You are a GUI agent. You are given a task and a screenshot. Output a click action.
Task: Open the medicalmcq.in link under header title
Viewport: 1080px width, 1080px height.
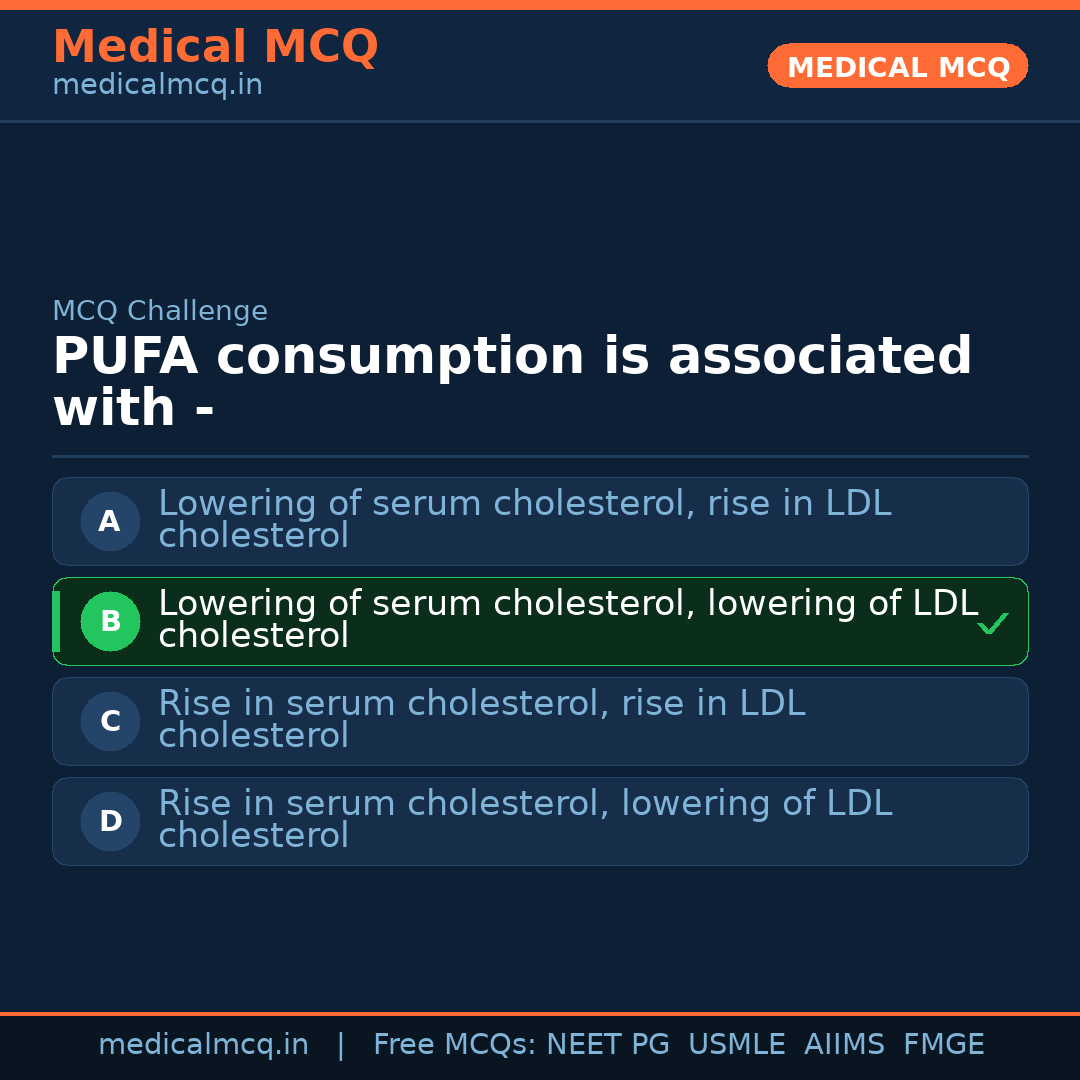click(157, 85)
